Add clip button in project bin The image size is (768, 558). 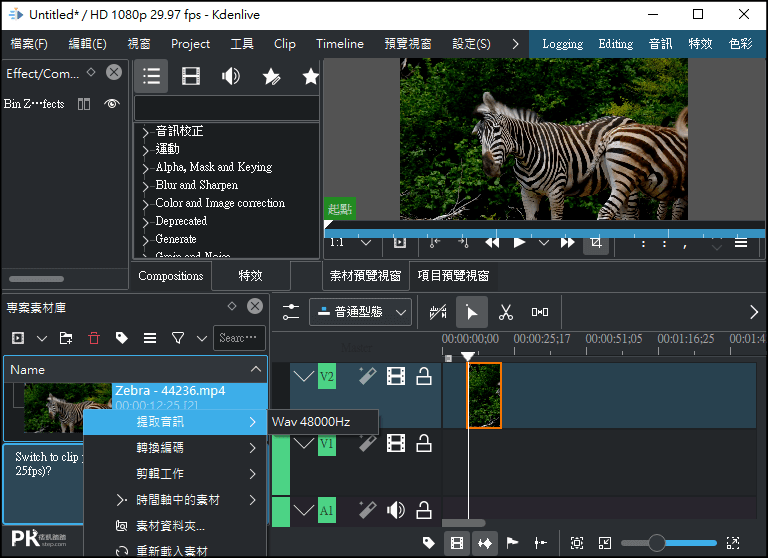pos(18,338)
